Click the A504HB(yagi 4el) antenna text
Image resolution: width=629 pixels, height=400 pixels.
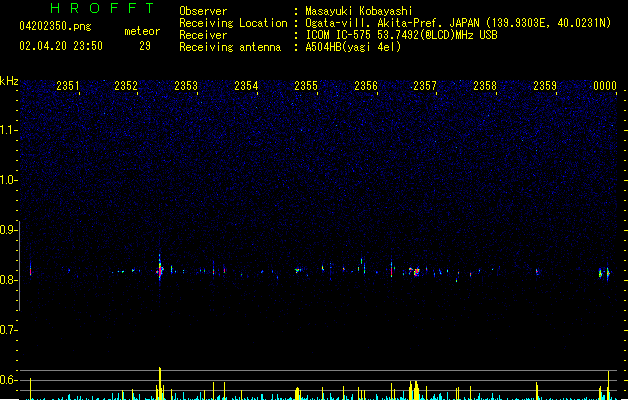pyautogui.click(x=353, y=47)
